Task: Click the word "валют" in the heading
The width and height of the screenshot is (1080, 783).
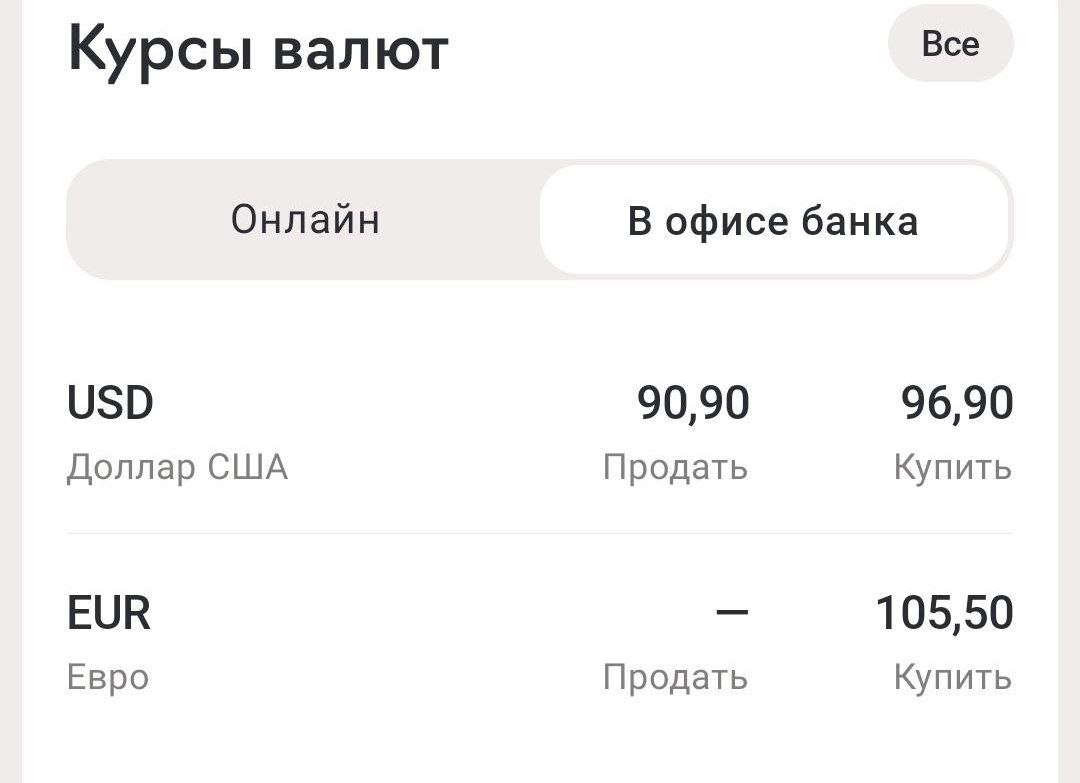Action: coord(360,50)
